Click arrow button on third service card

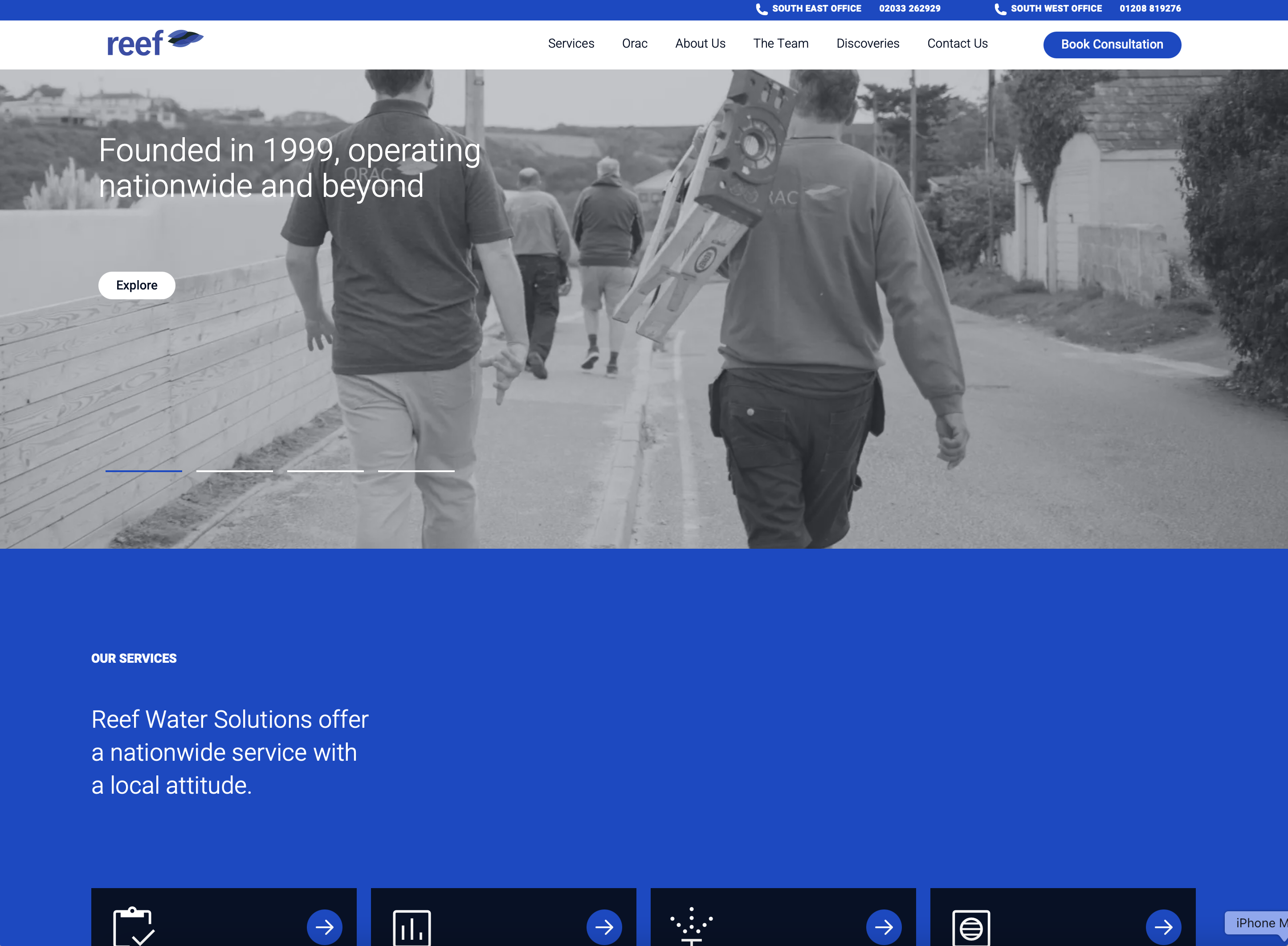click(x=884, y=927)
